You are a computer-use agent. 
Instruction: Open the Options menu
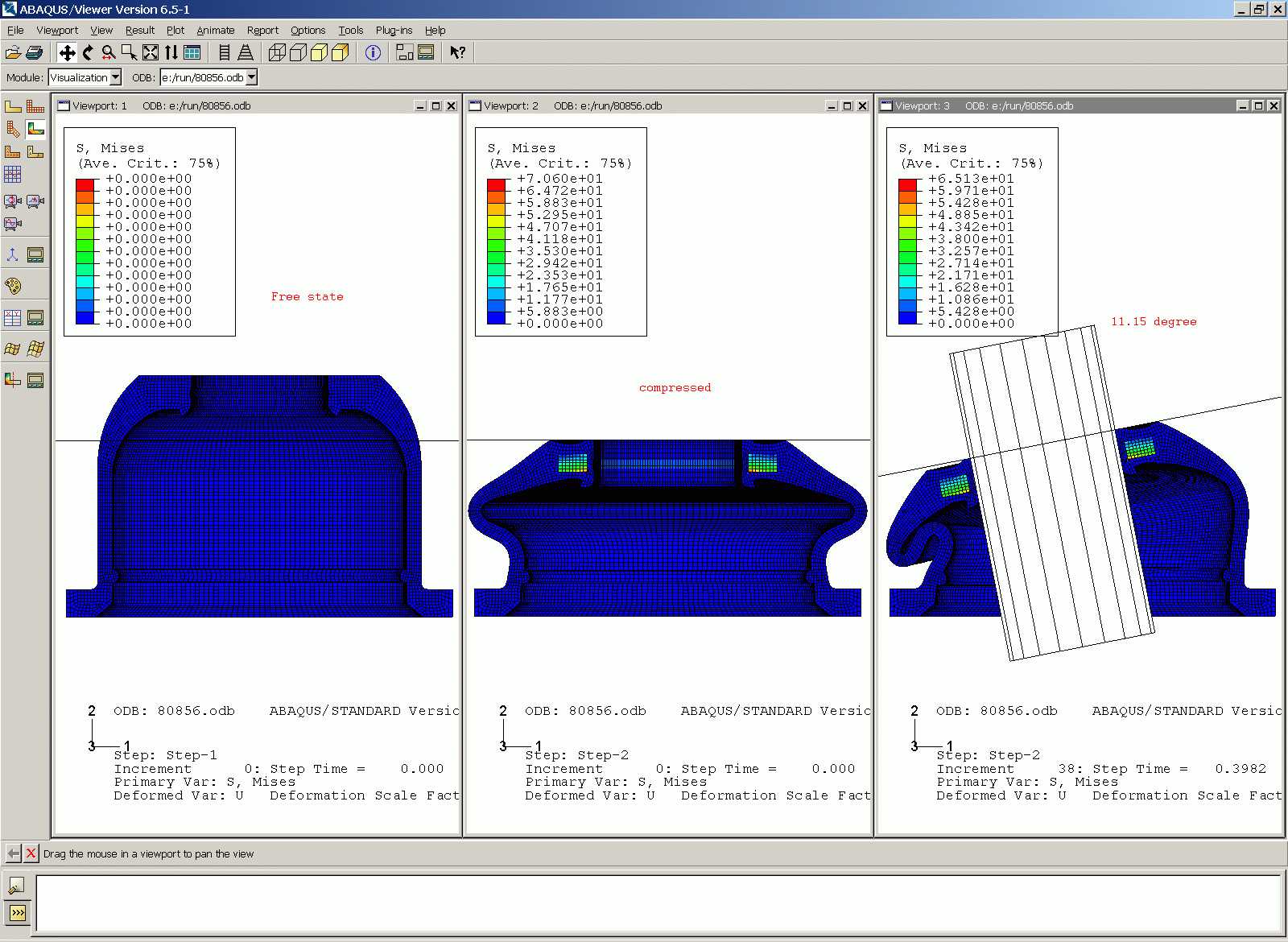[308, 31]
